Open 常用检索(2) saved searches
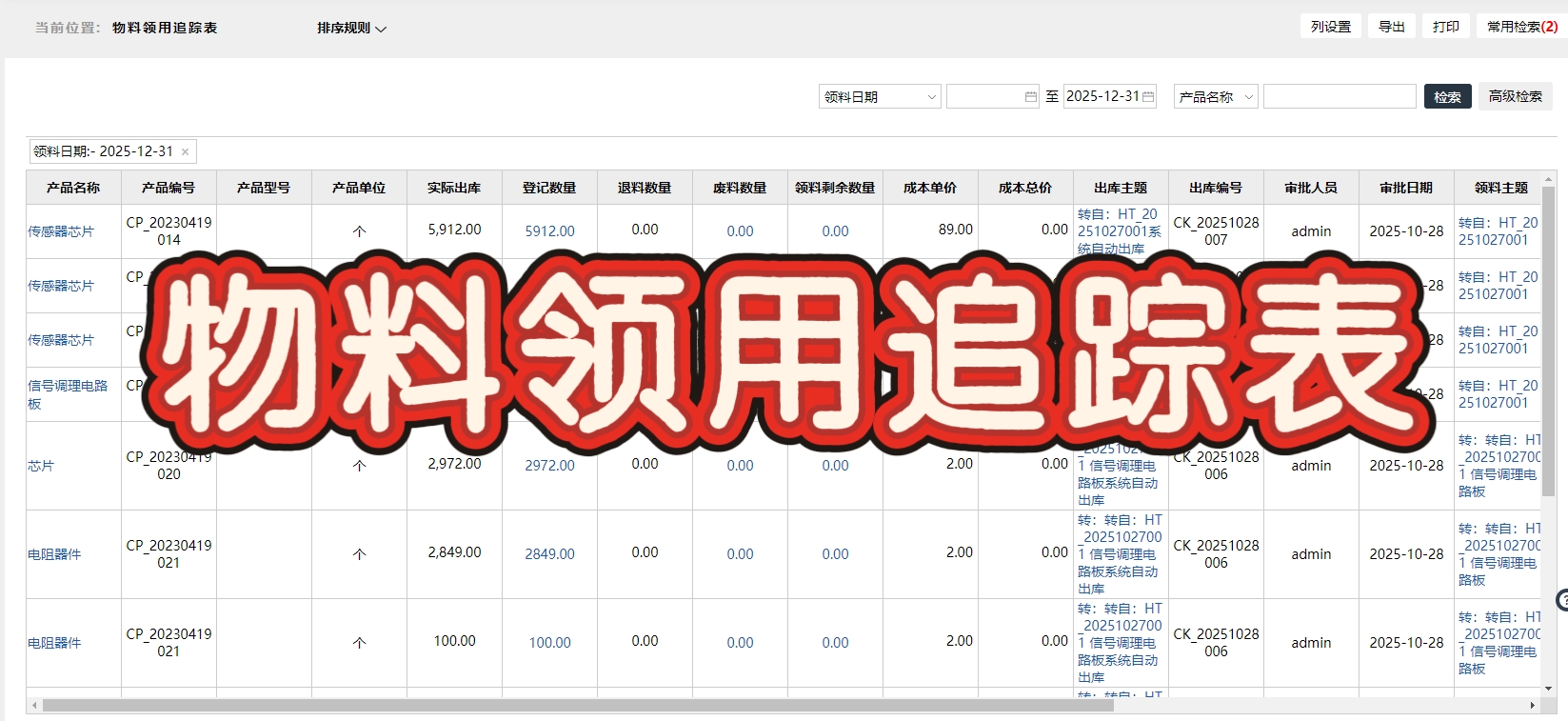 pos(1521,27)
